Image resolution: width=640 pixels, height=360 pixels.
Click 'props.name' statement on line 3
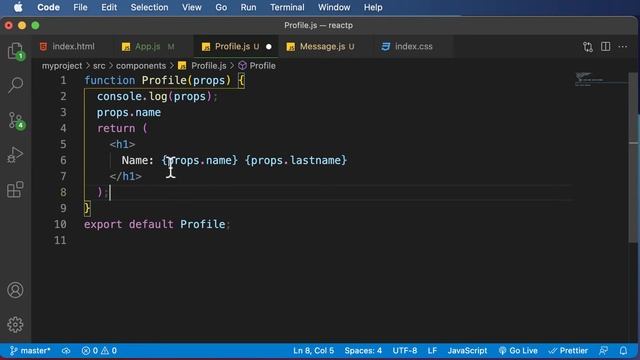click(129, 113)
